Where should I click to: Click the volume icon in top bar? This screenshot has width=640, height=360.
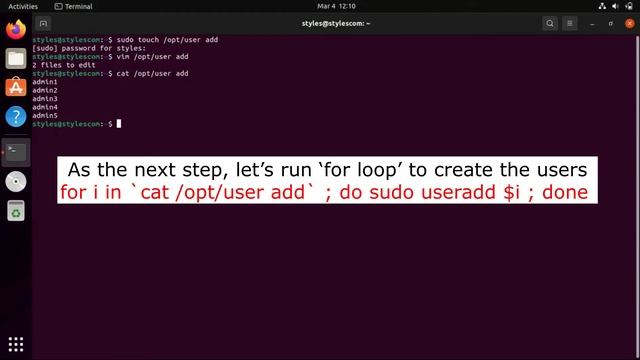pyautogui.click(x=616, y=6)
